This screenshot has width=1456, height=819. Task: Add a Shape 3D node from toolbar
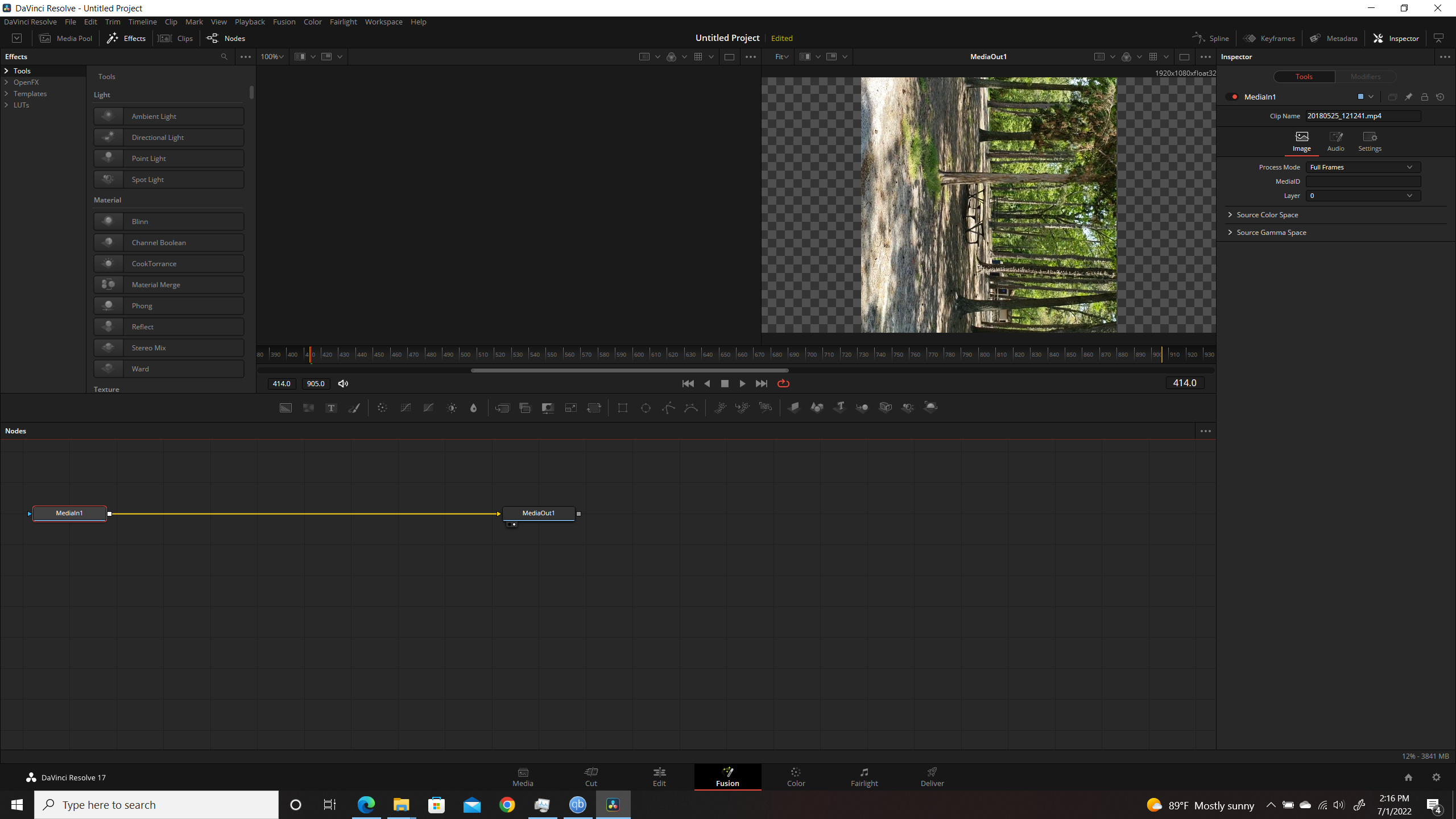coord(817,407)
